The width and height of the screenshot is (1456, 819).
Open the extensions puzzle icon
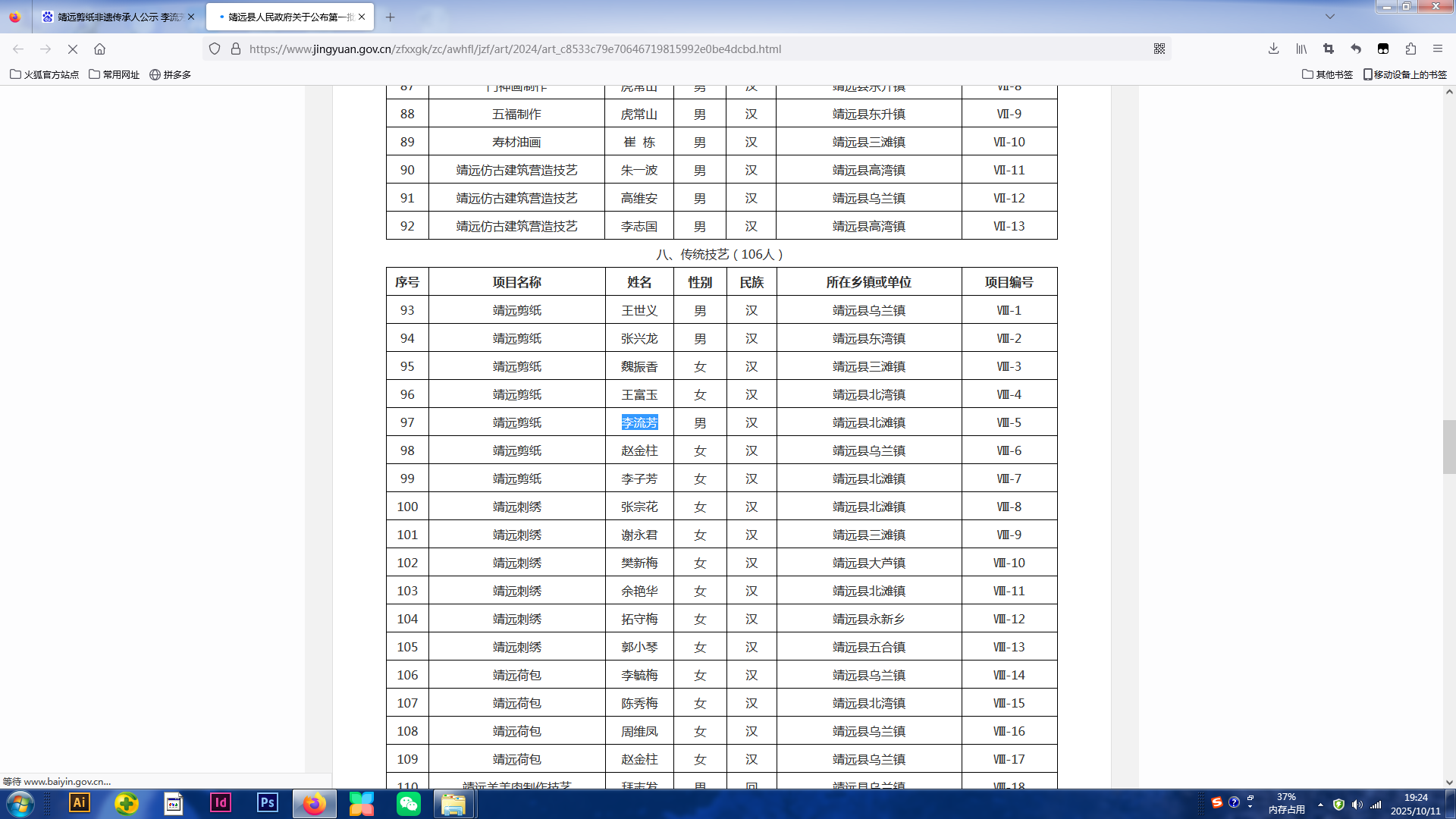1410,49
